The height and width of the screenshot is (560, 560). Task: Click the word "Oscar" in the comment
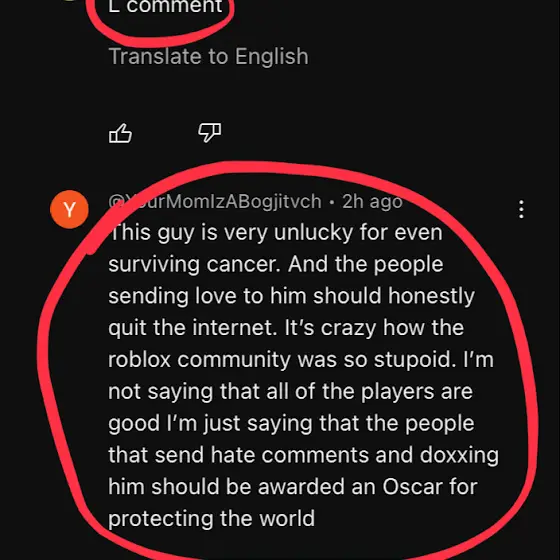(x=412, y=486)
